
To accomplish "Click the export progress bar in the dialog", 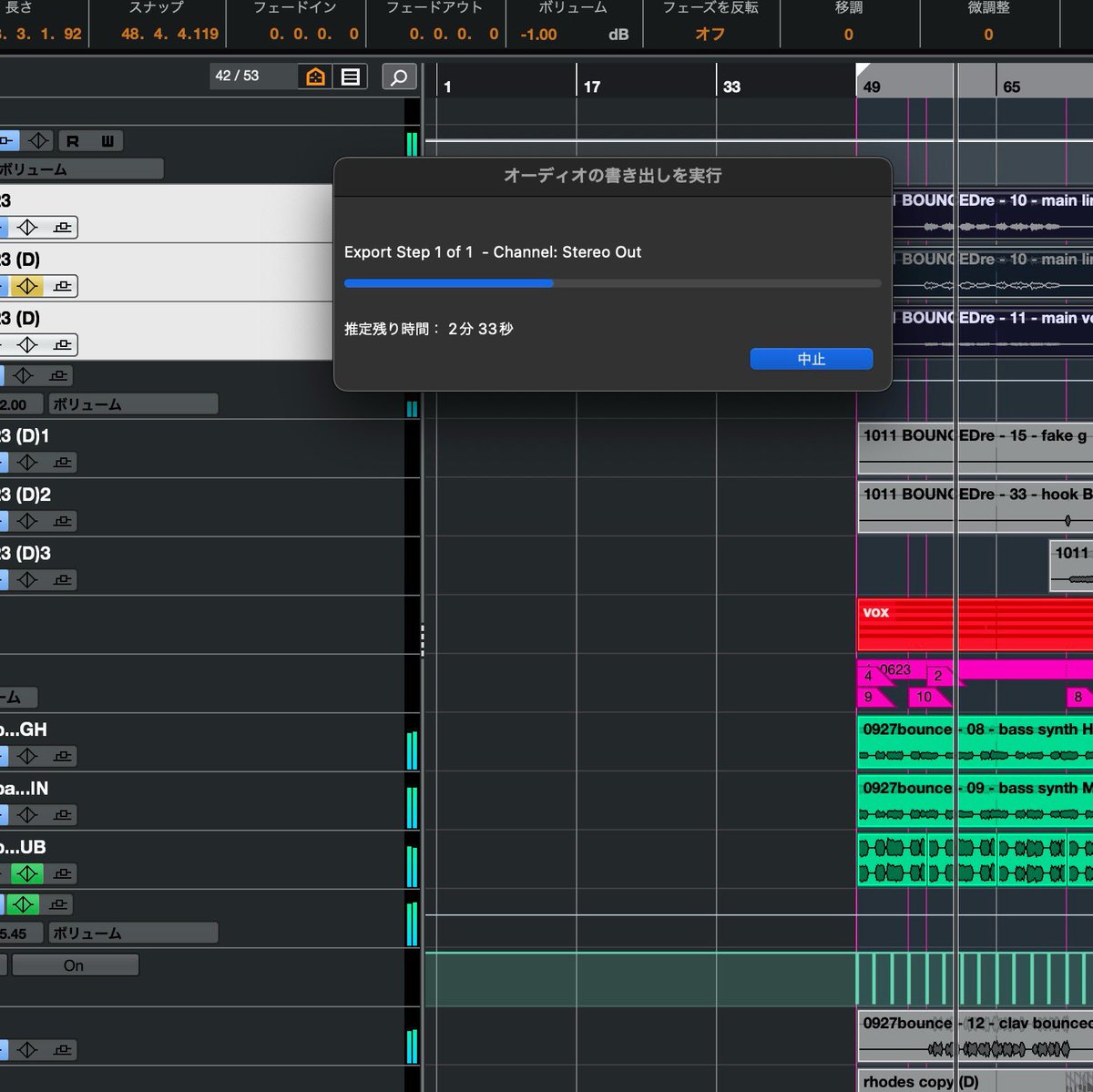I will (x=612, y=283).
